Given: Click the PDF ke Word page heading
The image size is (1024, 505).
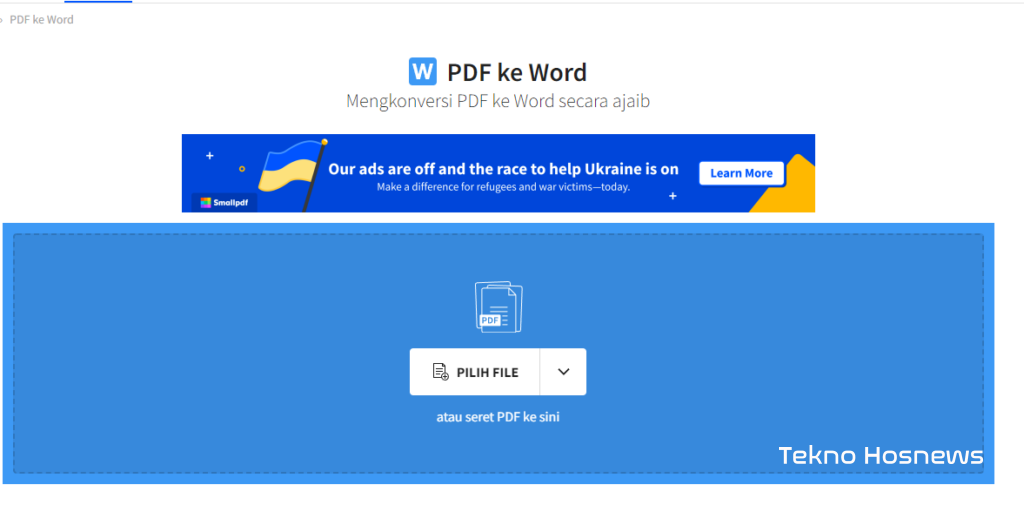Looking at the screenshot, I should tap(516, 73).
